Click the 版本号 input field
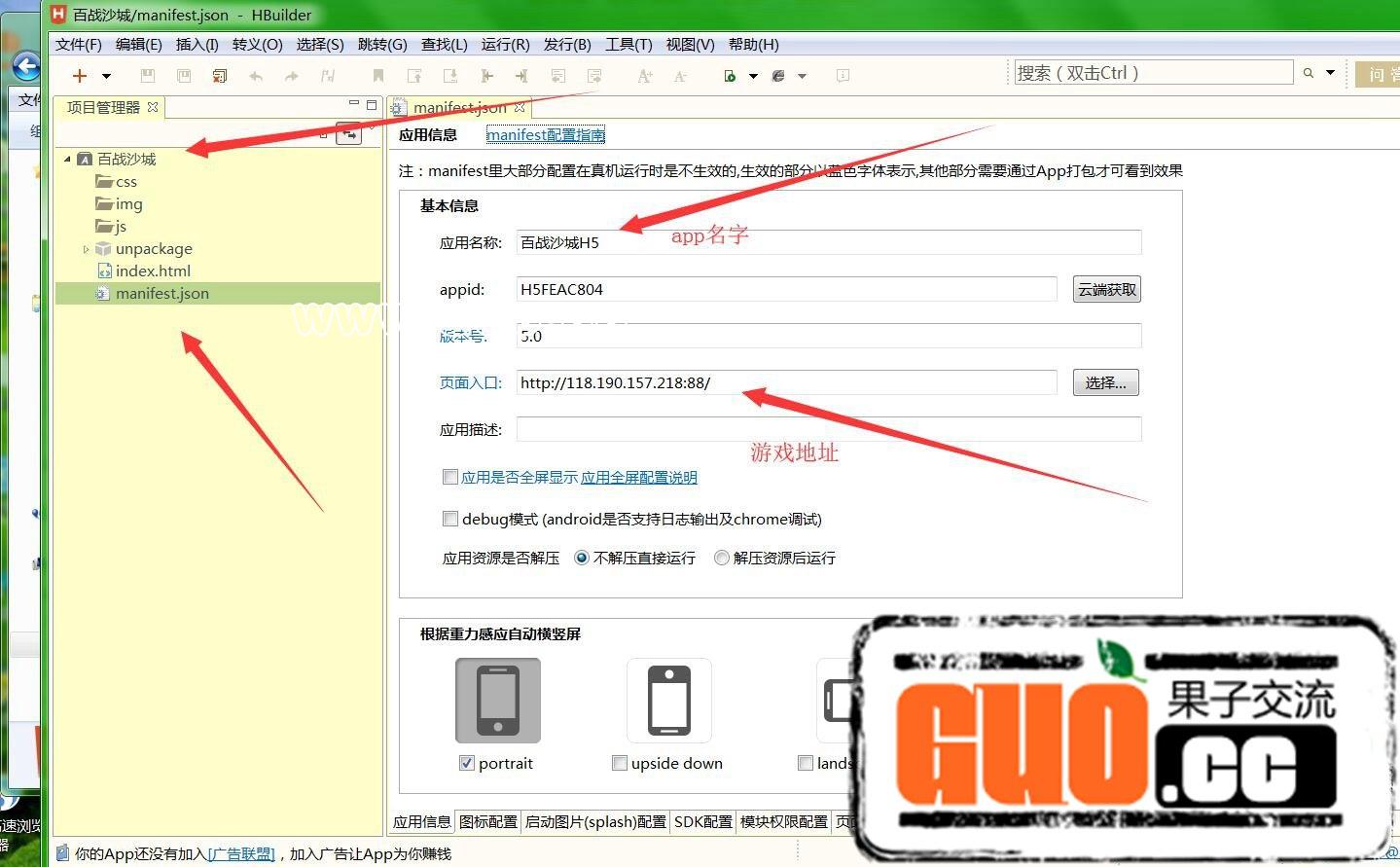The width and height of the screenshot is (1400, 867). [829, 336]
